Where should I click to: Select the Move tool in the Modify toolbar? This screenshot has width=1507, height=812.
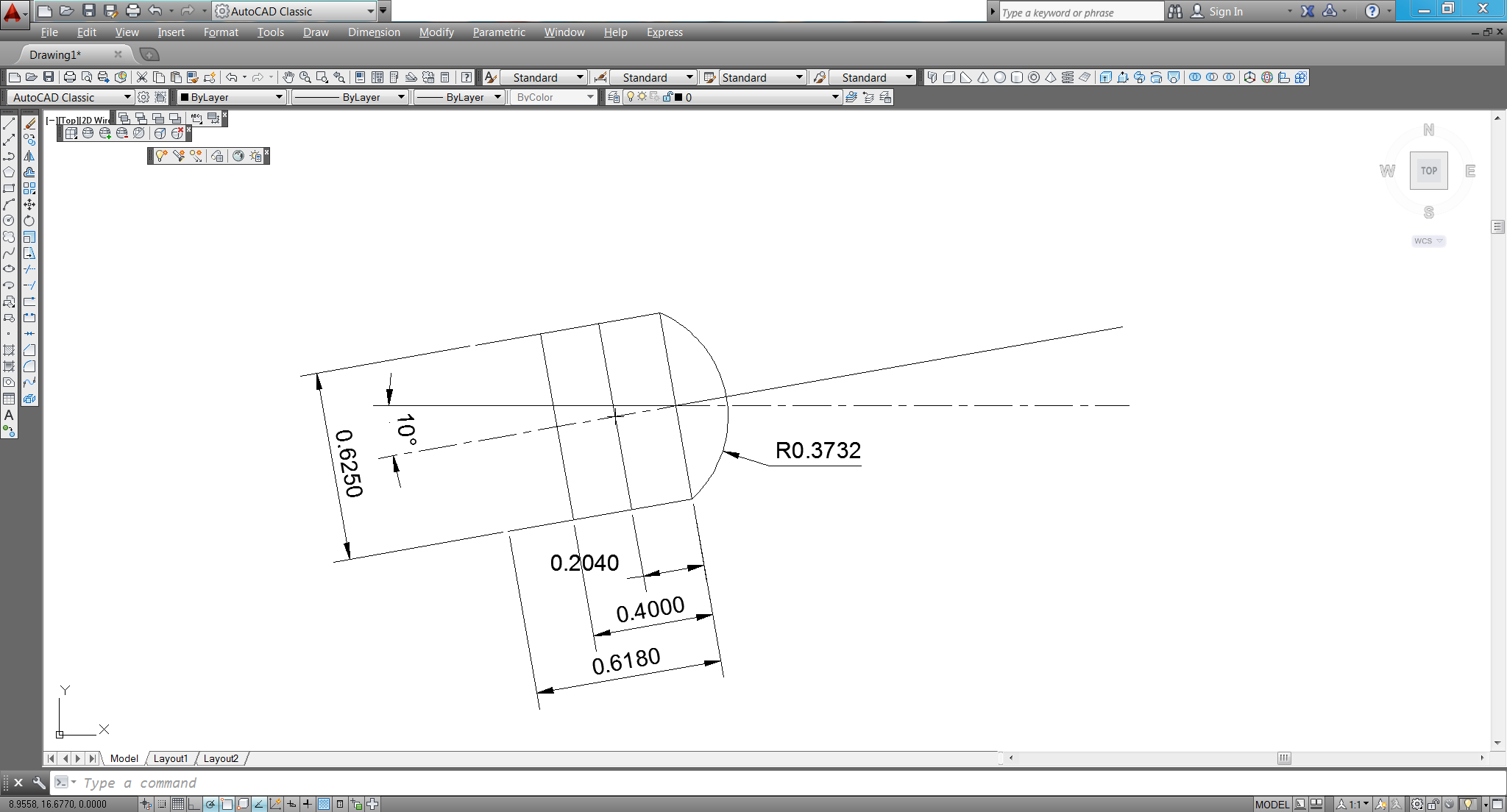tap(29, 204)
